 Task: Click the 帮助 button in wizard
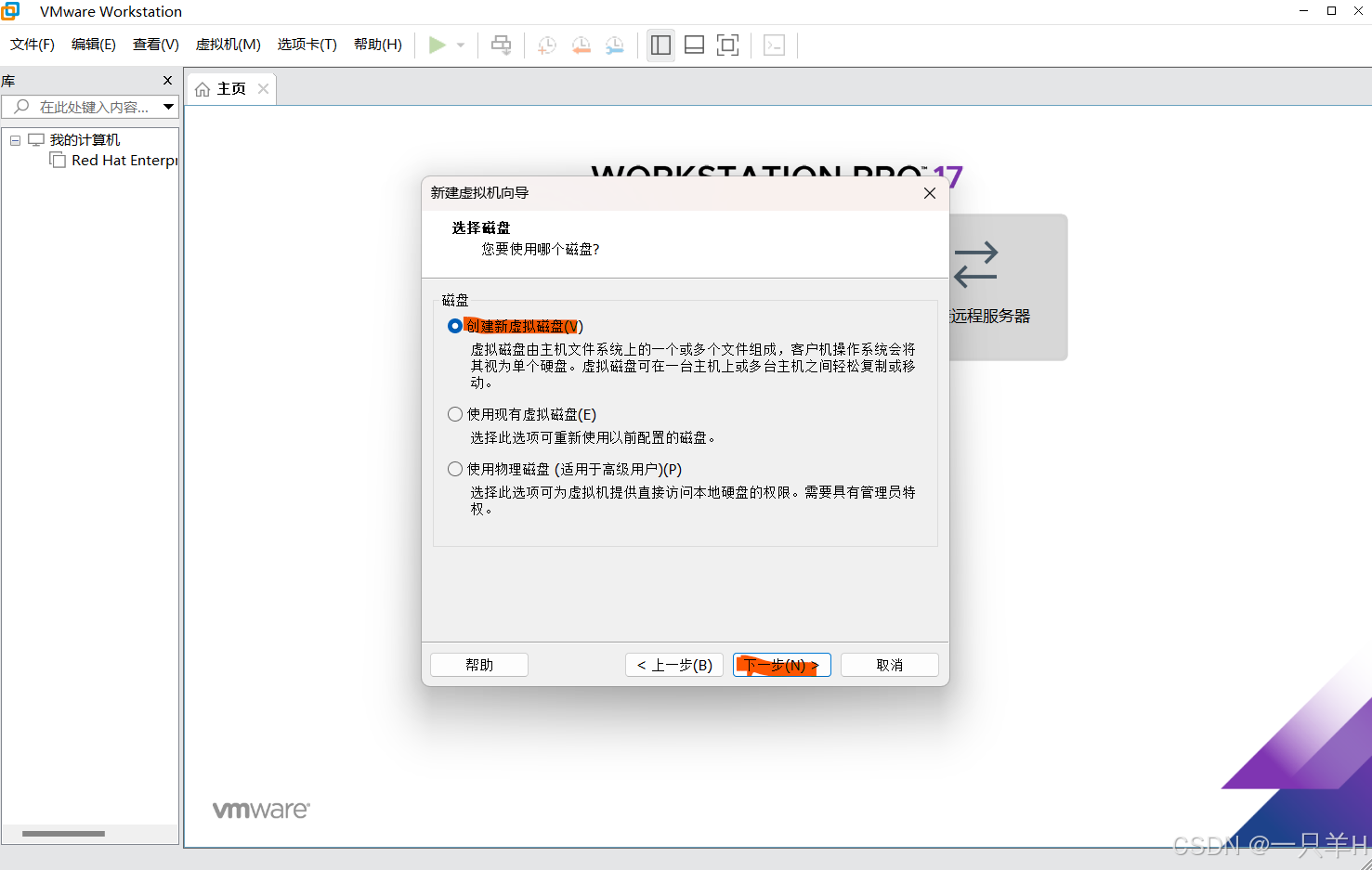[479, 665]
